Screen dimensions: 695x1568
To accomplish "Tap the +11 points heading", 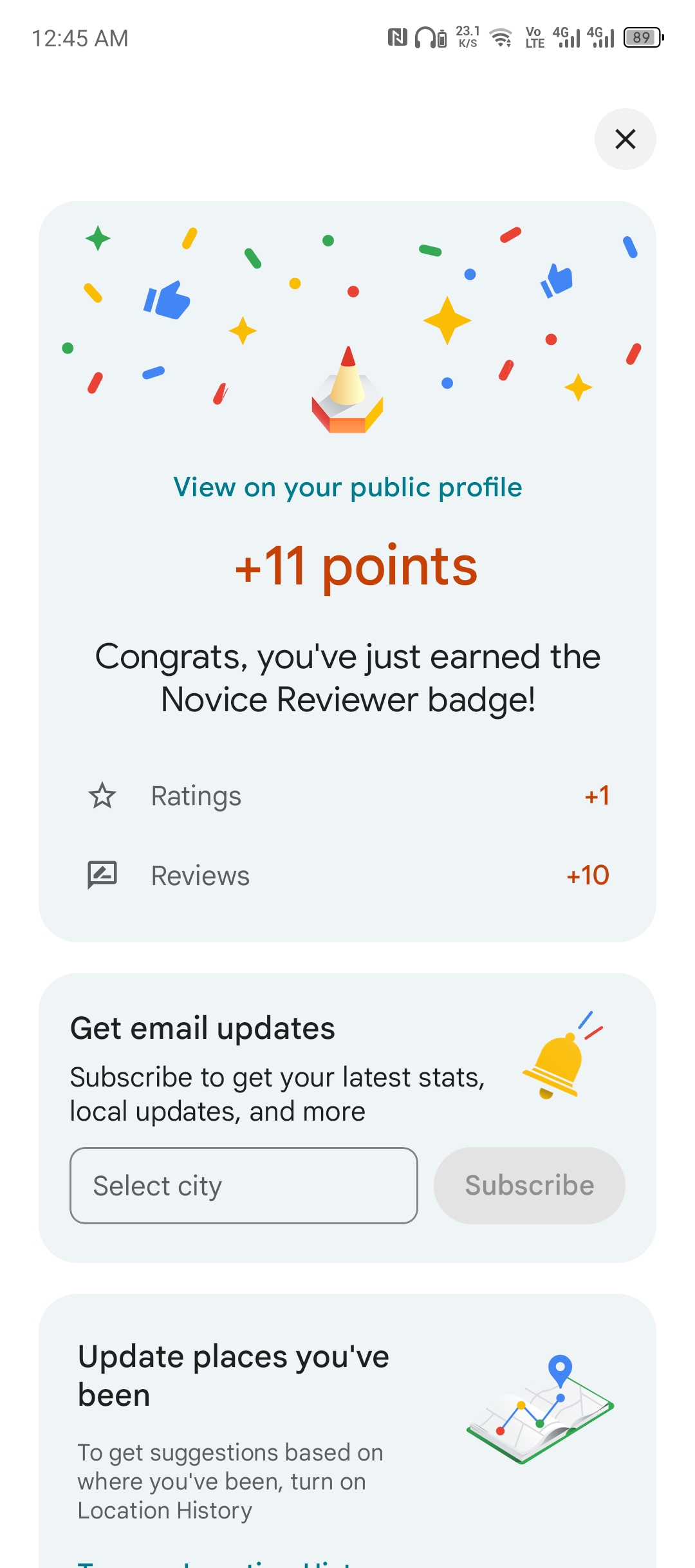I will pos(356,566).
